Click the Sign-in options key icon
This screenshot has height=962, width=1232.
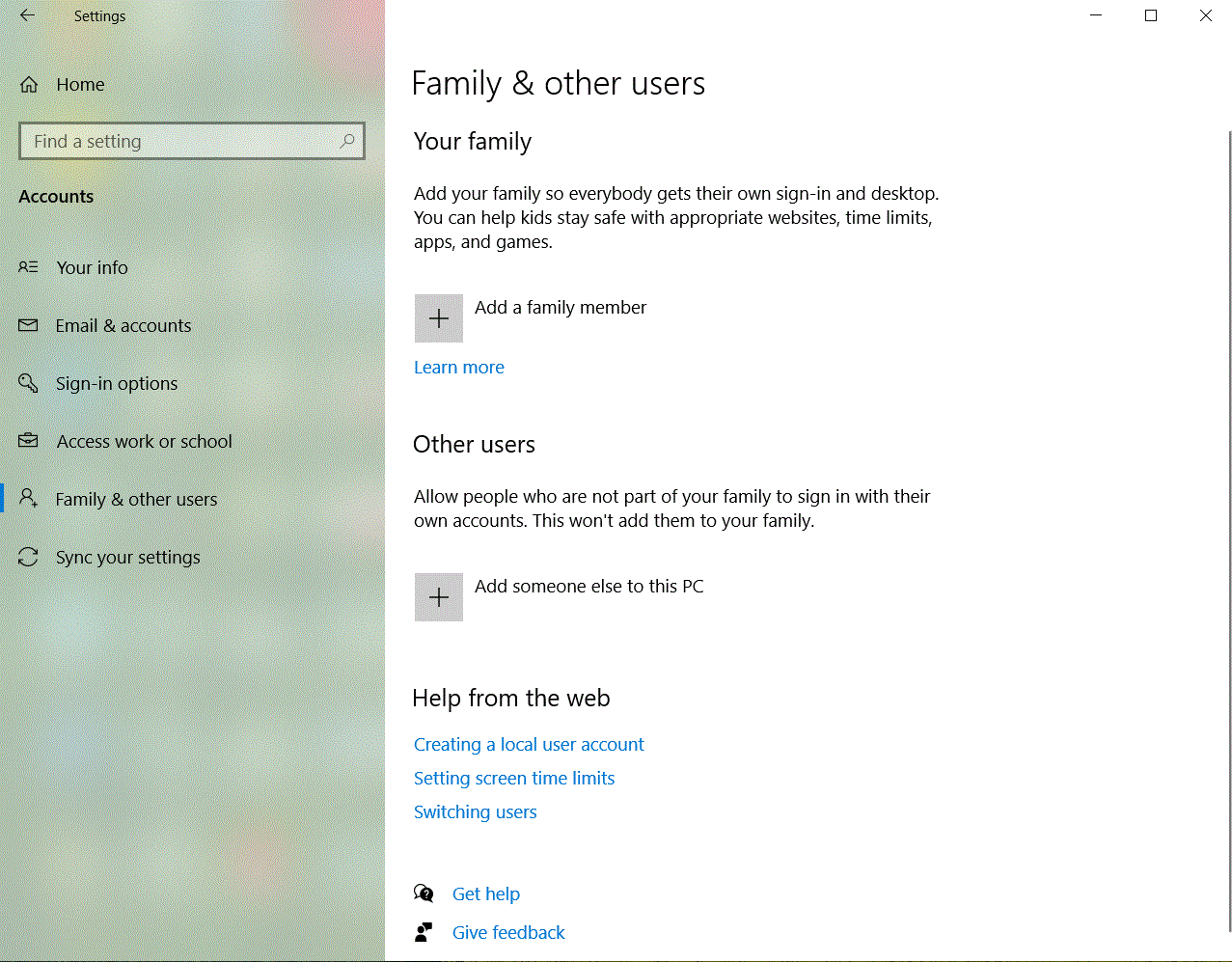pos(29,383)
